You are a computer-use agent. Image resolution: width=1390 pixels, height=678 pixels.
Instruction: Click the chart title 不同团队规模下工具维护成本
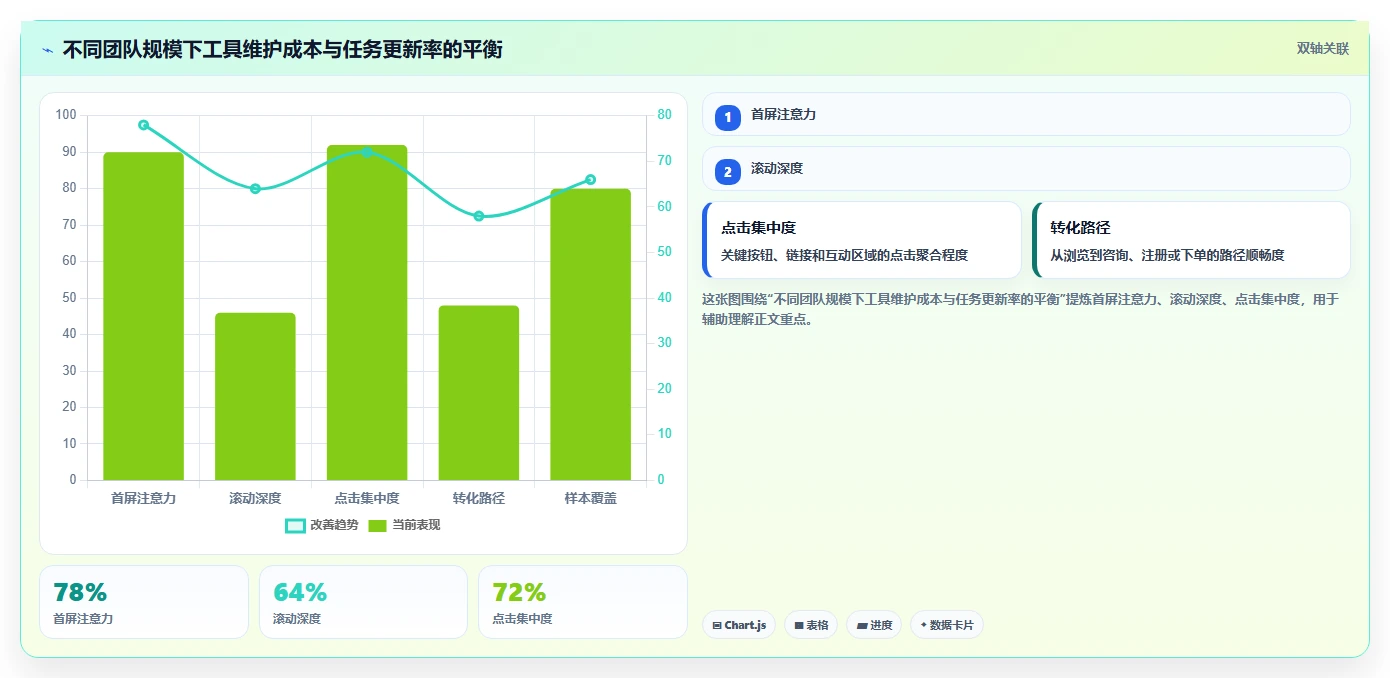[x=282, y=50]
